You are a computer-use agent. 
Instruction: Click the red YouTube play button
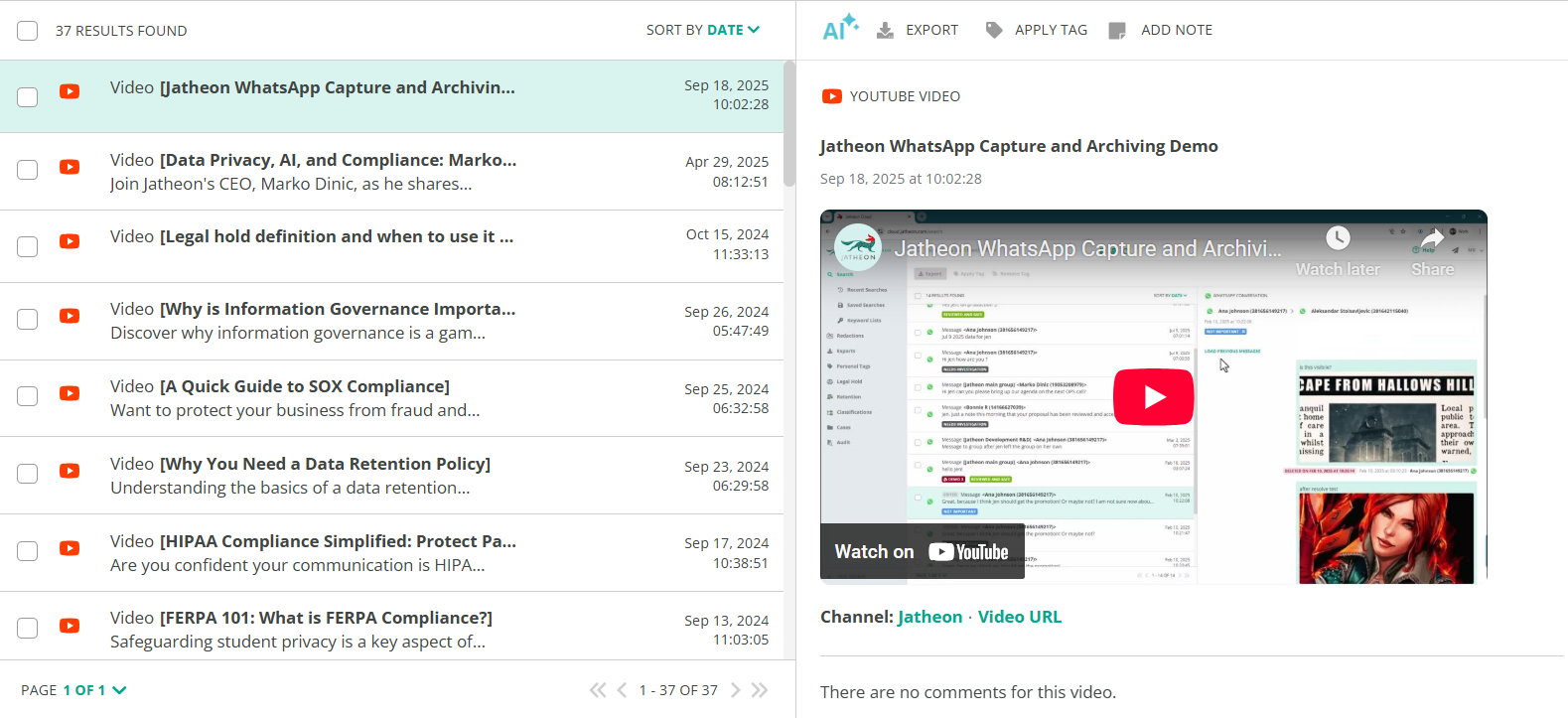1153,396
